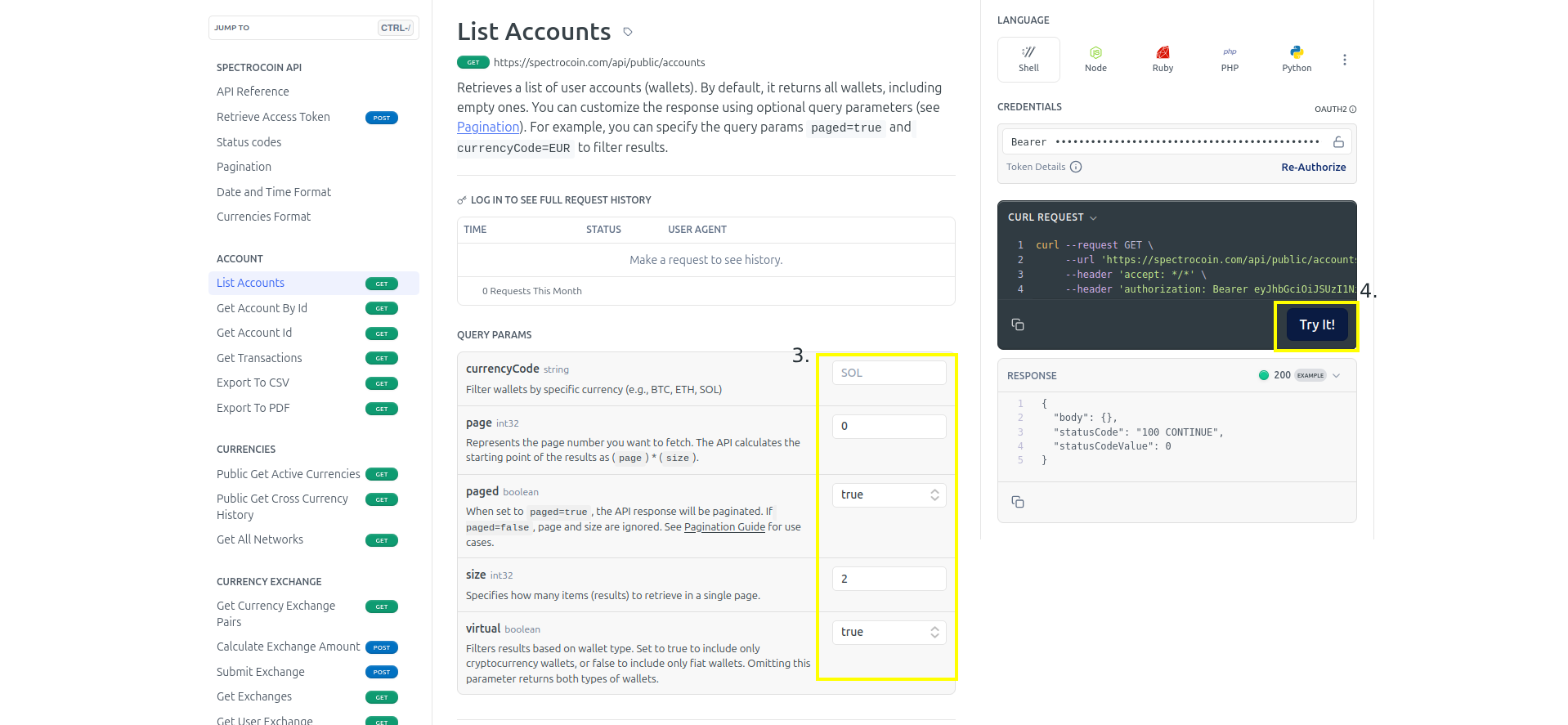This screenshot has width=1568, height=725.
Task: Copy the response example
Action: tap(1018, 502)
